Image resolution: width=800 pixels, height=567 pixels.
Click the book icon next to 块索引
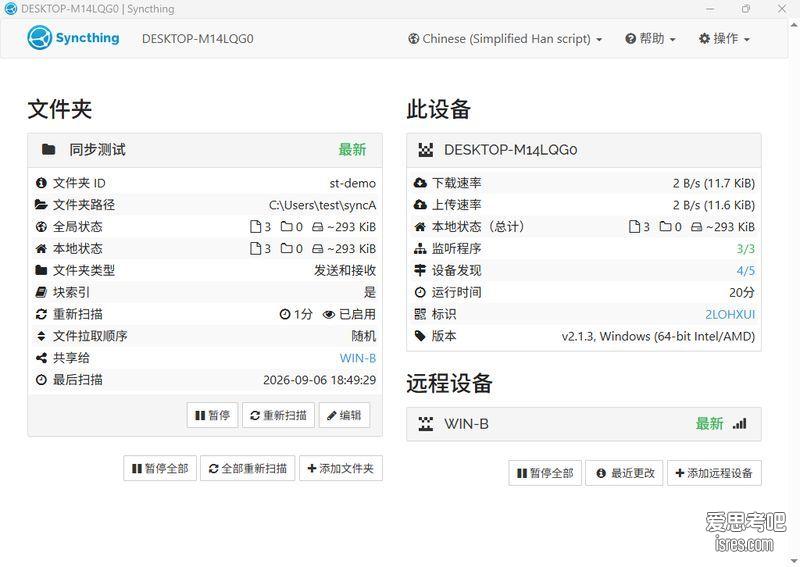[x=41, y=292]
